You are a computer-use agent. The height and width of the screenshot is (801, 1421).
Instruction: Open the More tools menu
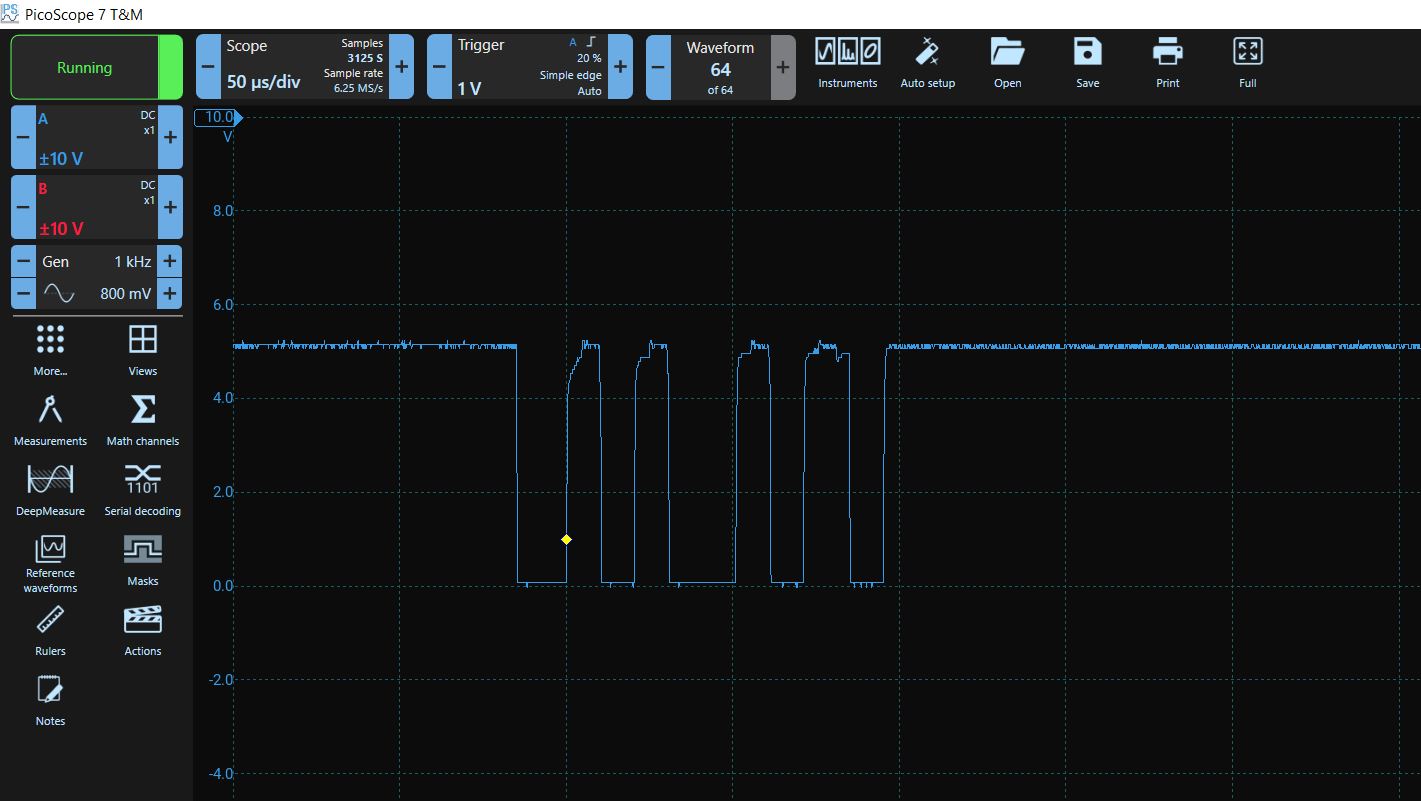coord(50,350)
